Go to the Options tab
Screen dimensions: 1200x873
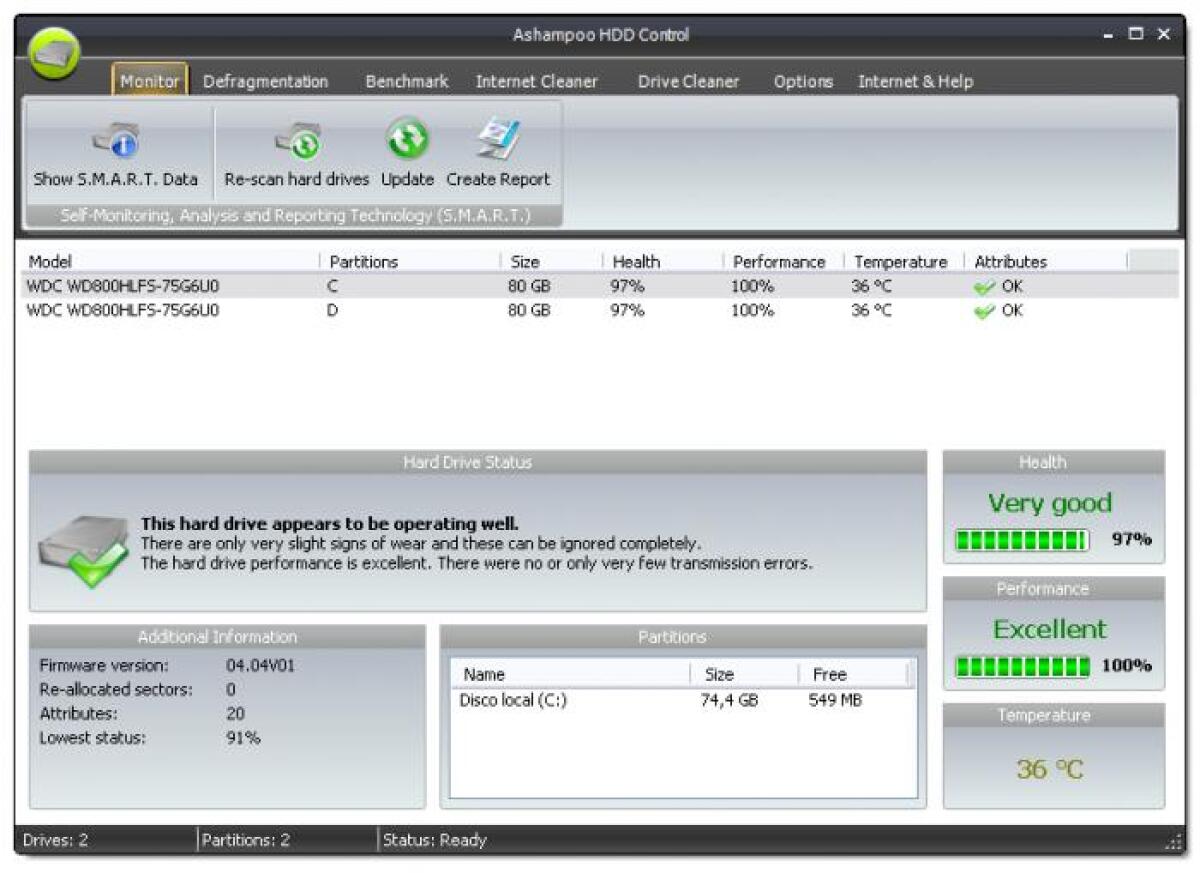click(803, 81)
